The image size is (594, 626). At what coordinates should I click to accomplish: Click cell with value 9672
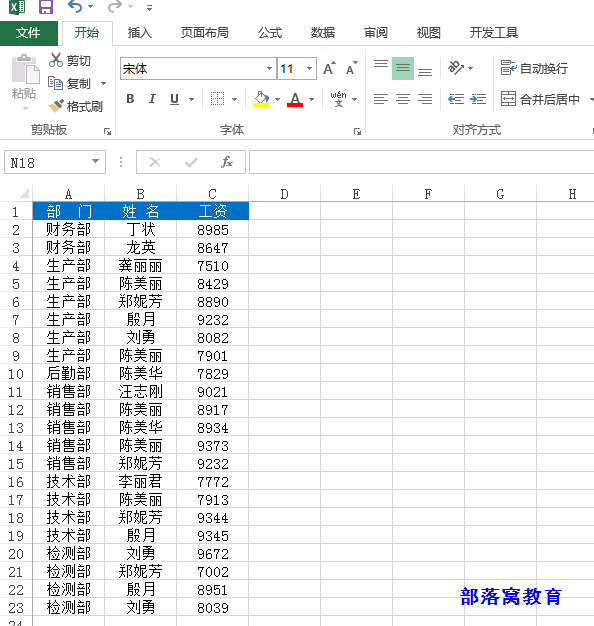(213, 554)
